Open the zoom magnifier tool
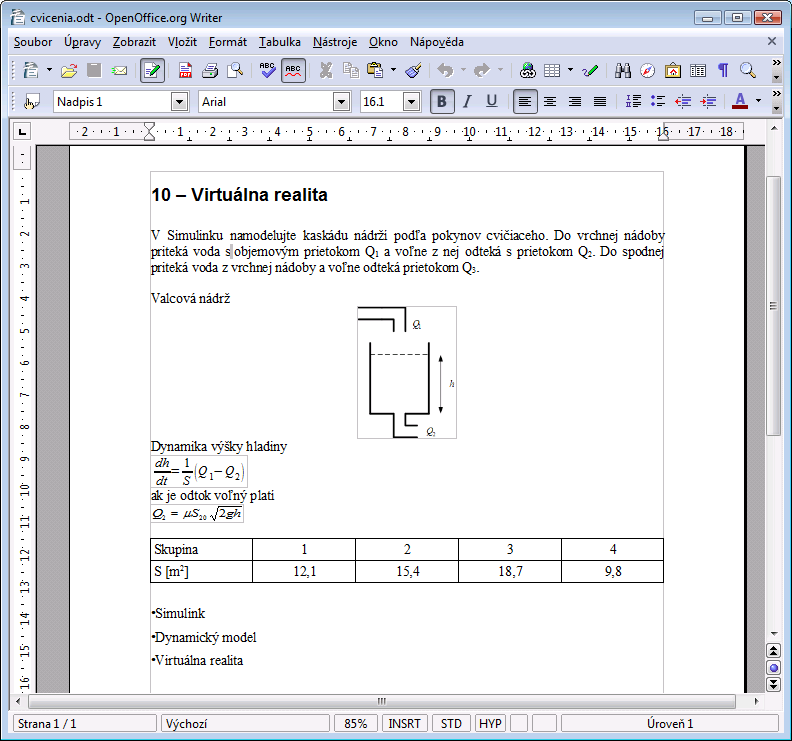This screenshot has width=792, height=741. [748, 70]
